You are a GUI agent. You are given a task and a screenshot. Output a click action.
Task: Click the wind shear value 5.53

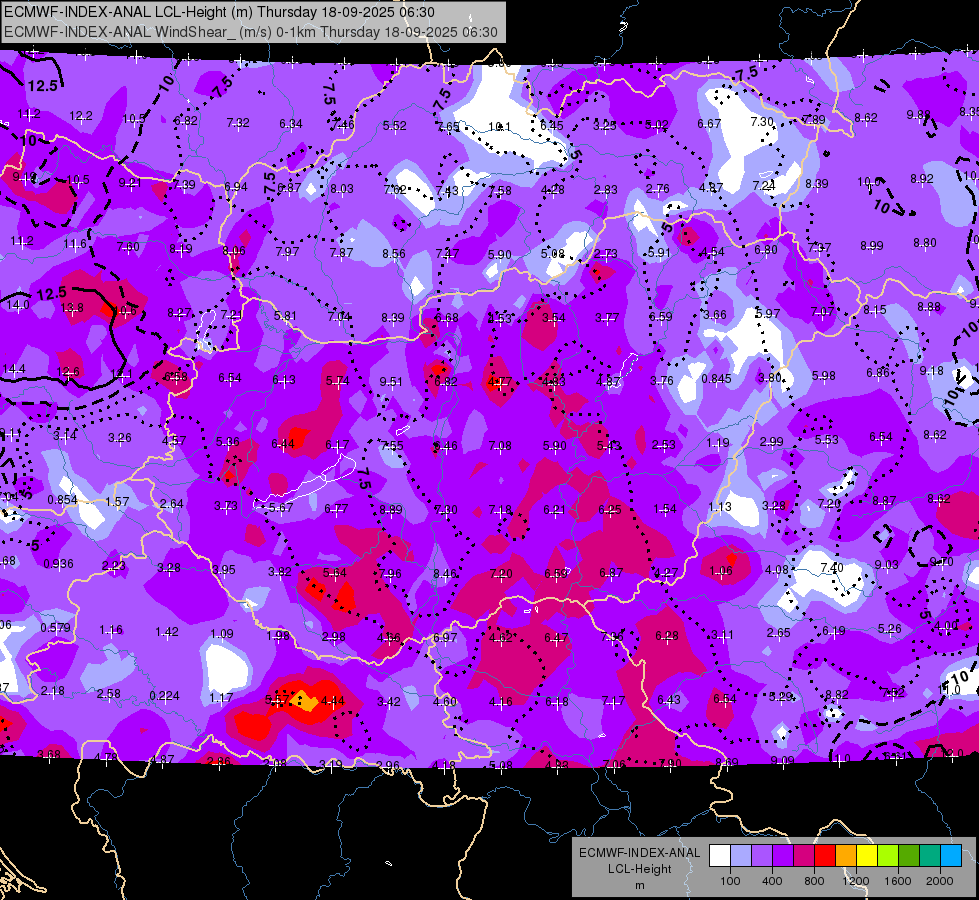827,440
